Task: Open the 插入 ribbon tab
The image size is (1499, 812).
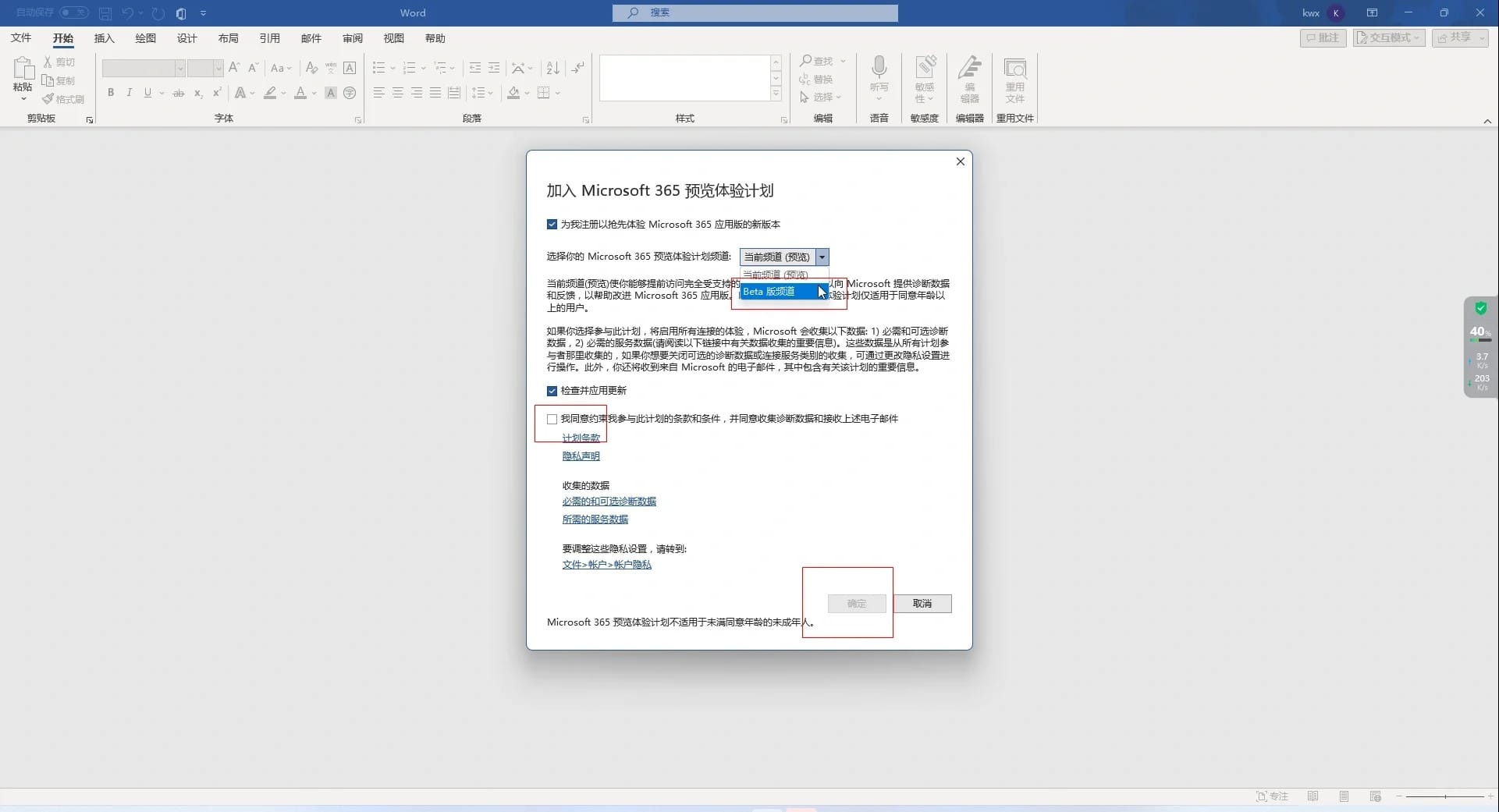Action: [104, 38]
